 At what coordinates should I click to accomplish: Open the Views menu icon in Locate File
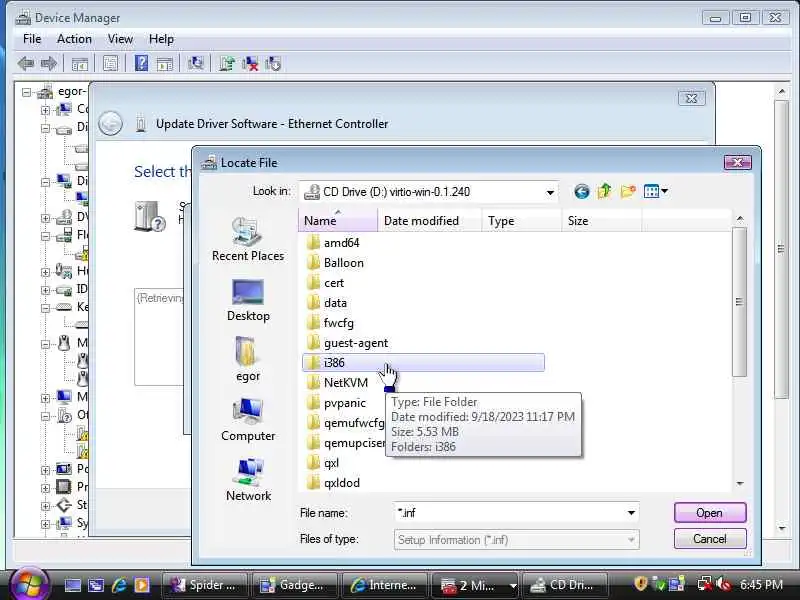click(656, 191)
